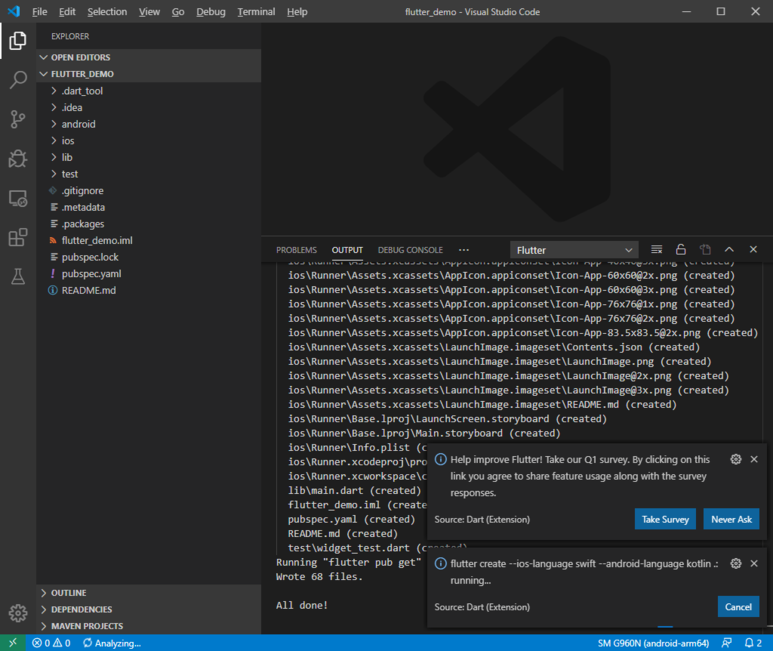Show more panel tabs via ellipsis

point(464,250)
